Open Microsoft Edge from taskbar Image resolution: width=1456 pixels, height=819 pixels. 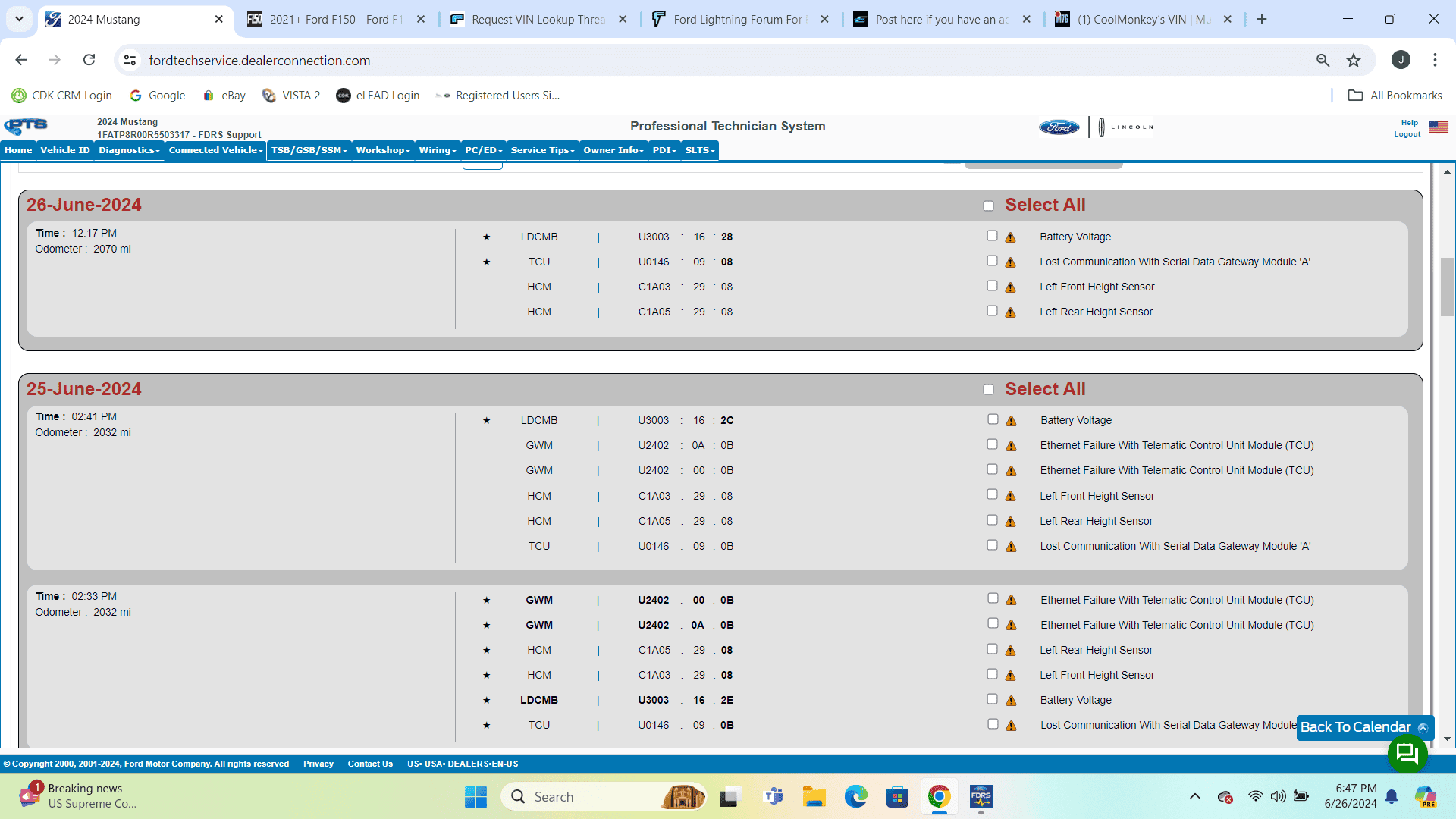856,797
